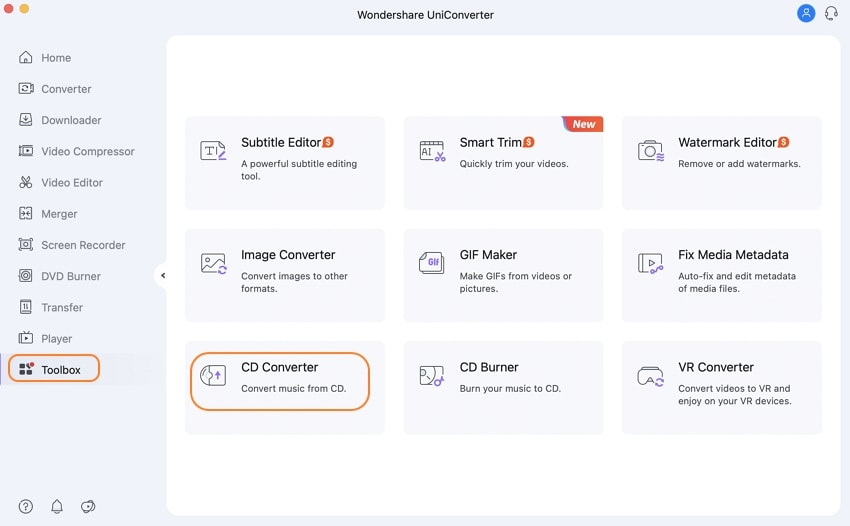Launch GIF Maker title
The image size is (850, 526).
[488, 255]
